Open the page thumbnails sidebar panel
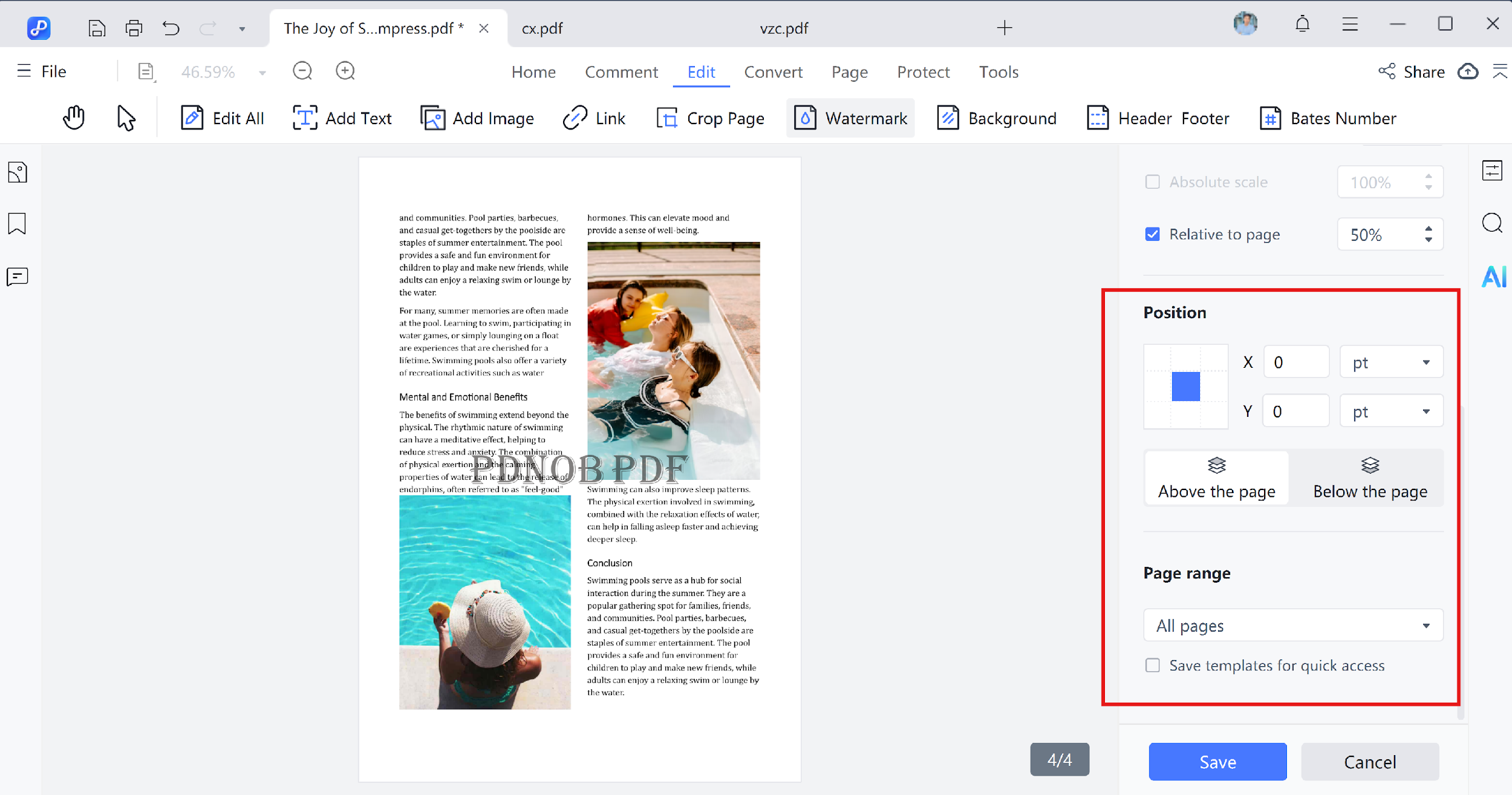 [17, 172]
